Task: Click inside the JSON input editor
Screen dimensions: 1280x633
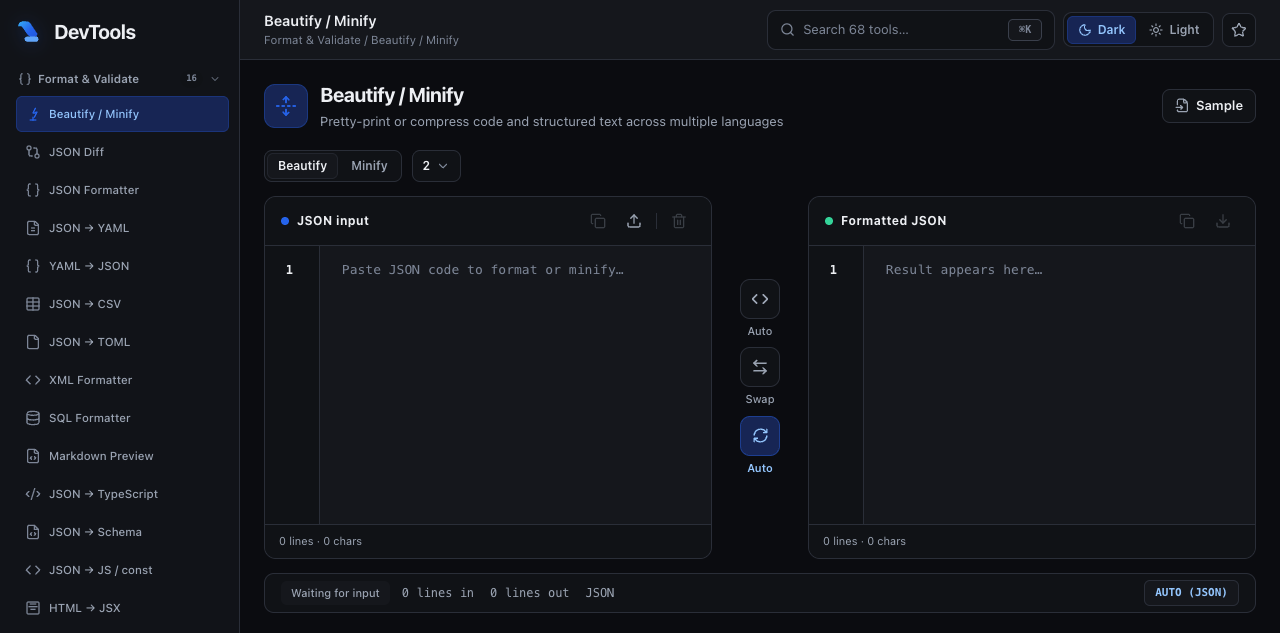Action: pos(515,385)
